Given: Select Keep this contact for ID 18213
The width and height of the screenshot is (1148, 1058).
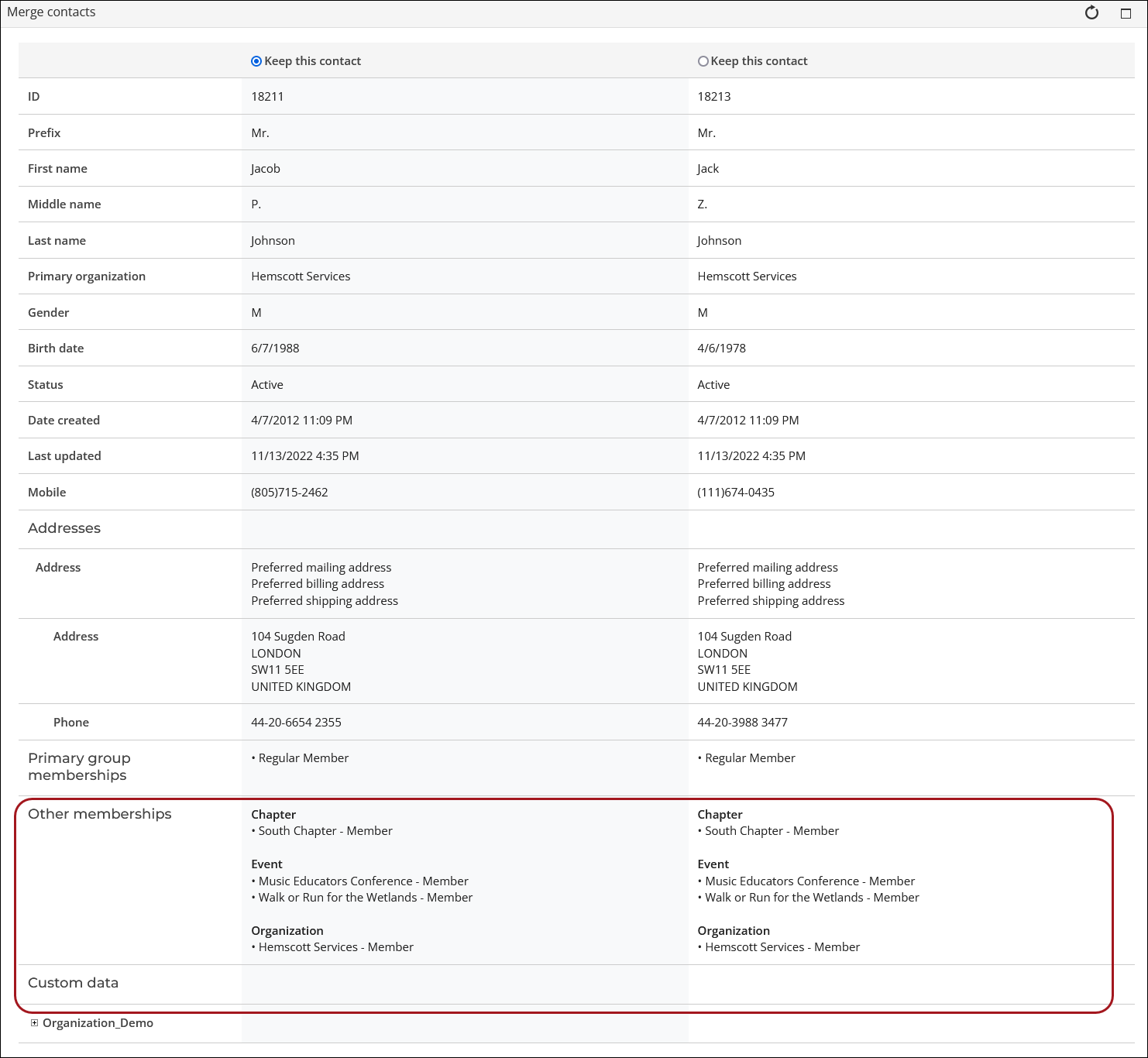Looking at the screenshot, I should (703, 61).
